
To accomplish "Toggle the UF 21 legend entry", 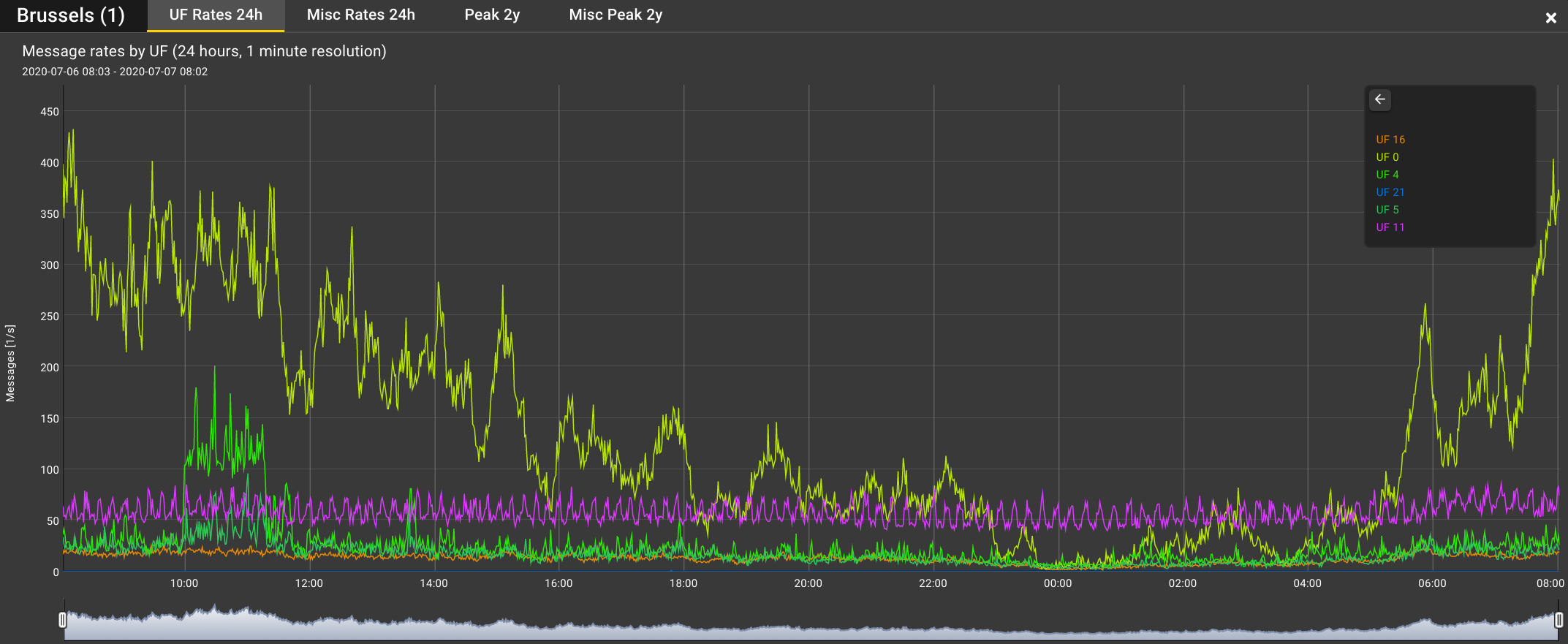I will pos(1390,192).
